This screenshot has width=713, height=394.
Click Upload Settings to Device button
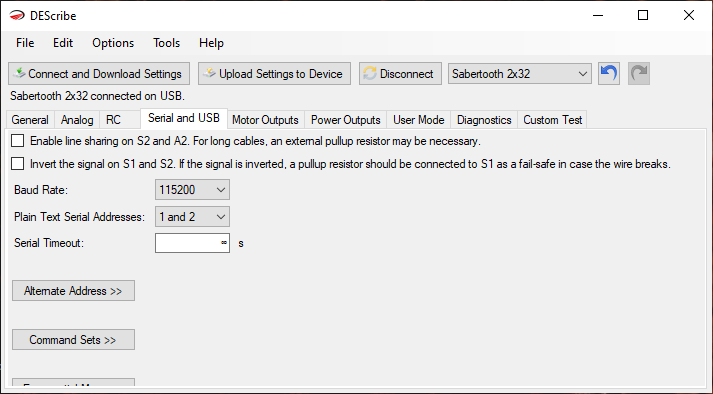pyautogui.click(x=274, y=74)
